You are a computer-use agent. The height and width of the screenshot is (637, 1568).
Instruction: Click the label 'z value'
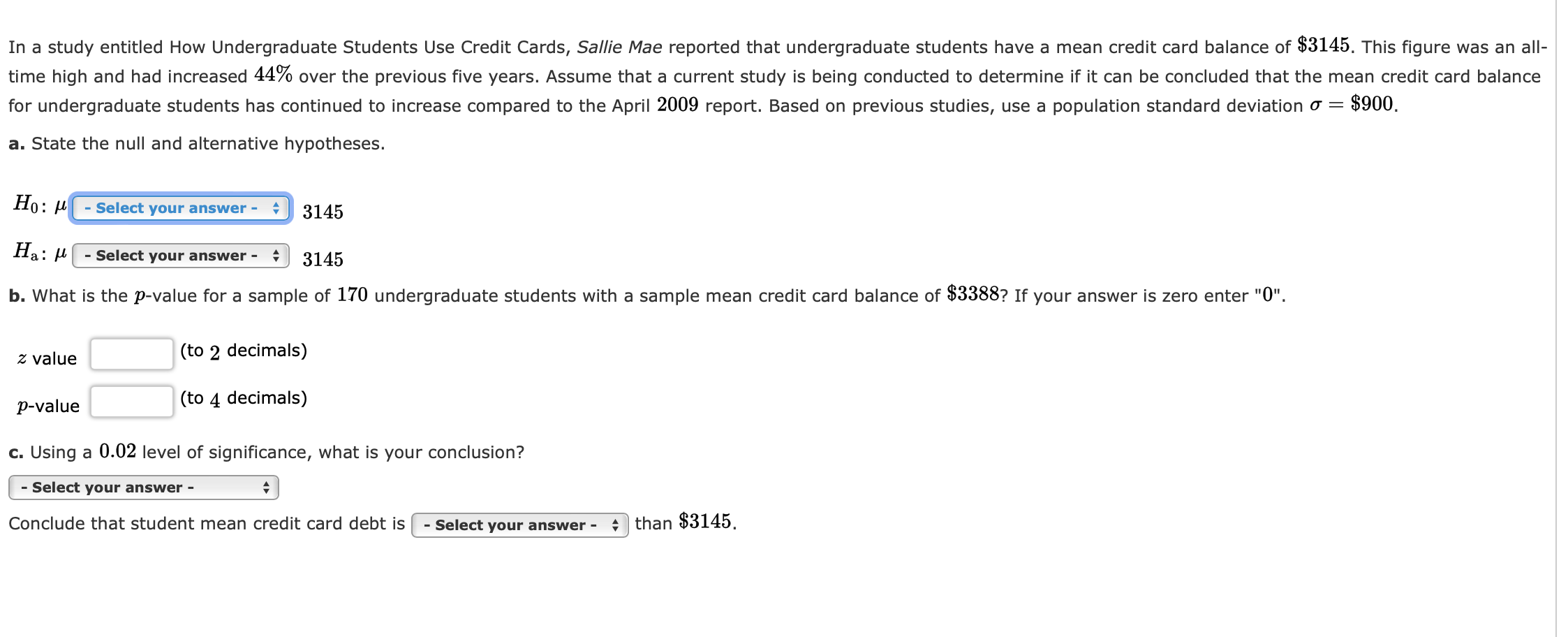[47, 358]
